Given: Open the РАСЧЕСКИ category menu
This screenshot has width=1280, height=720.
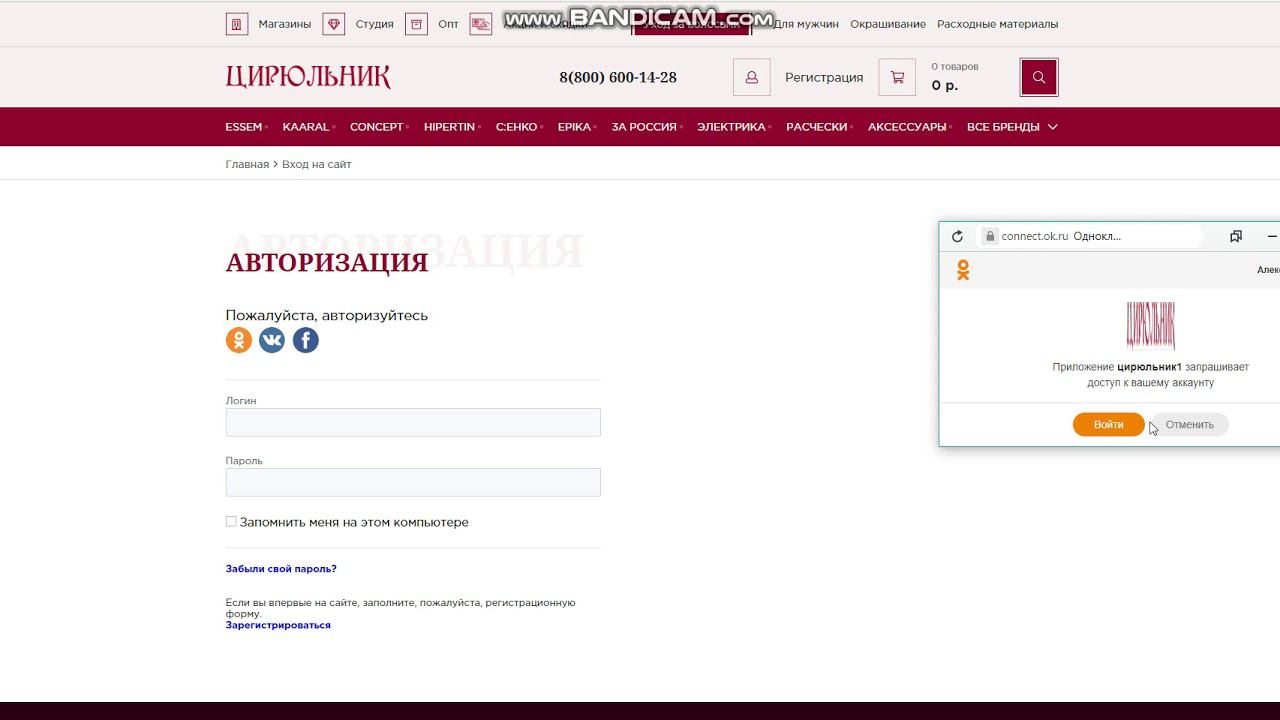Looking at the screenshot, I should (x=817, y=127).
